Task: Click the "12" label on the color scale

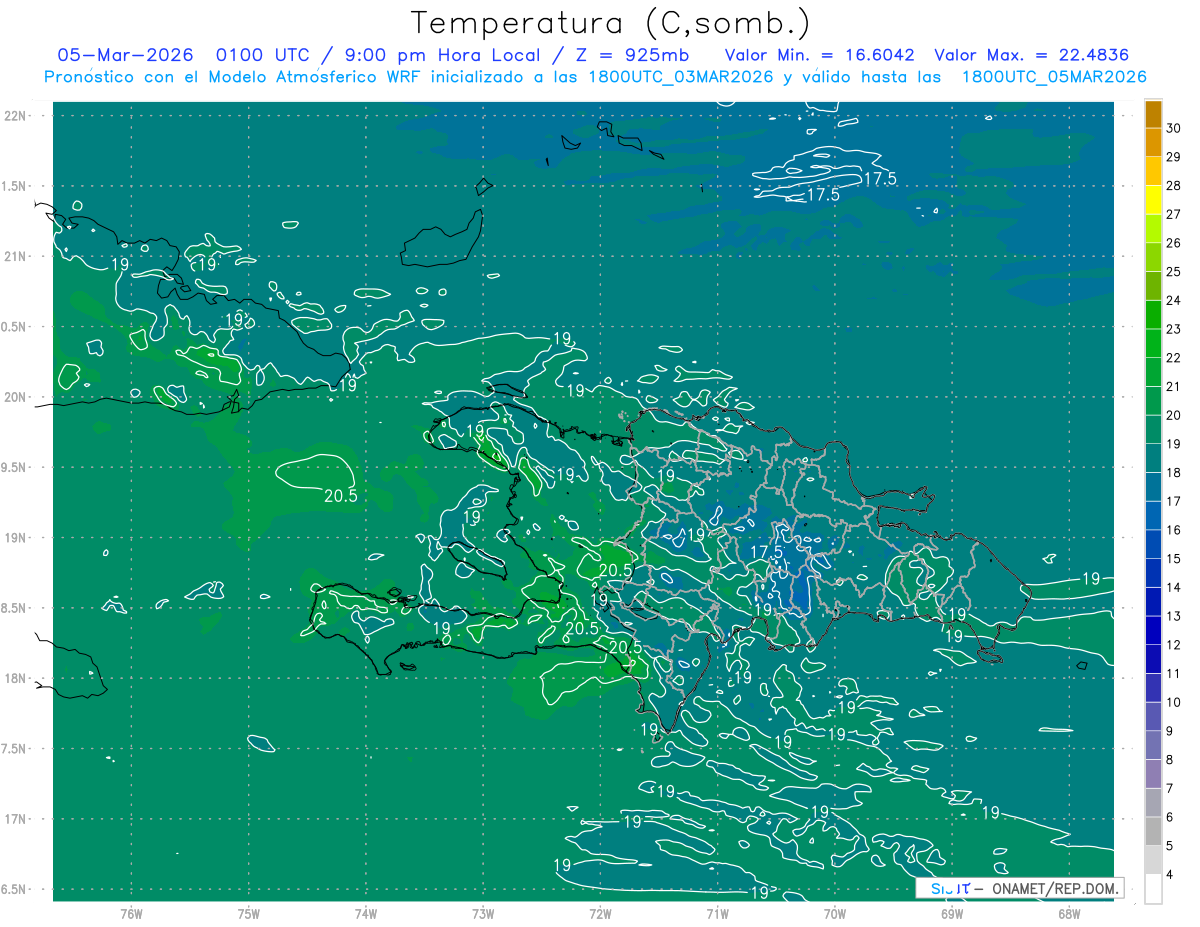Action: pos(1174,645)
